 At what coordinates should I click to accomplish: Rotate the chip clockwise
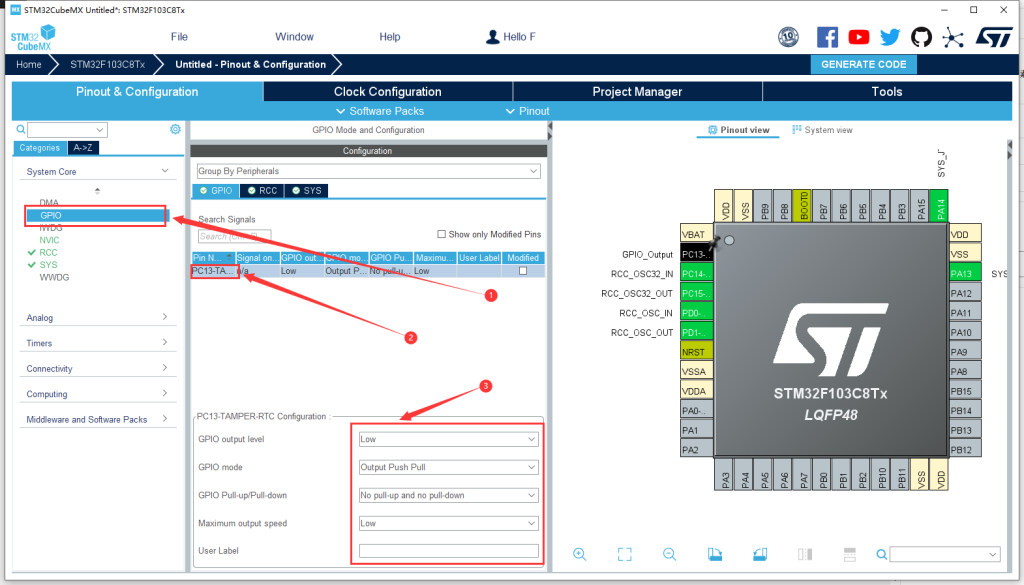tap(714, 554)
